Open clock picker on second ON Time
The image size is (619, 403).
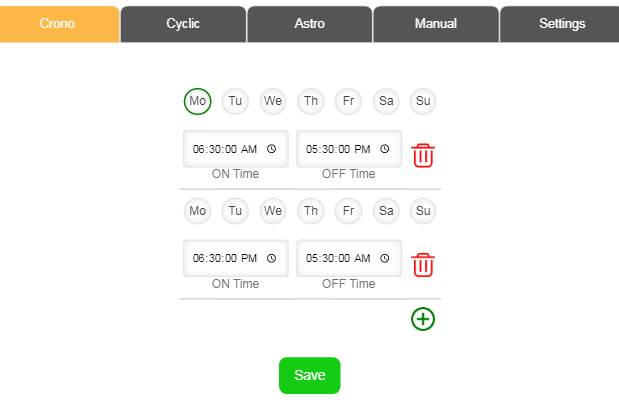pyautogui.click(x=271, y=259)
